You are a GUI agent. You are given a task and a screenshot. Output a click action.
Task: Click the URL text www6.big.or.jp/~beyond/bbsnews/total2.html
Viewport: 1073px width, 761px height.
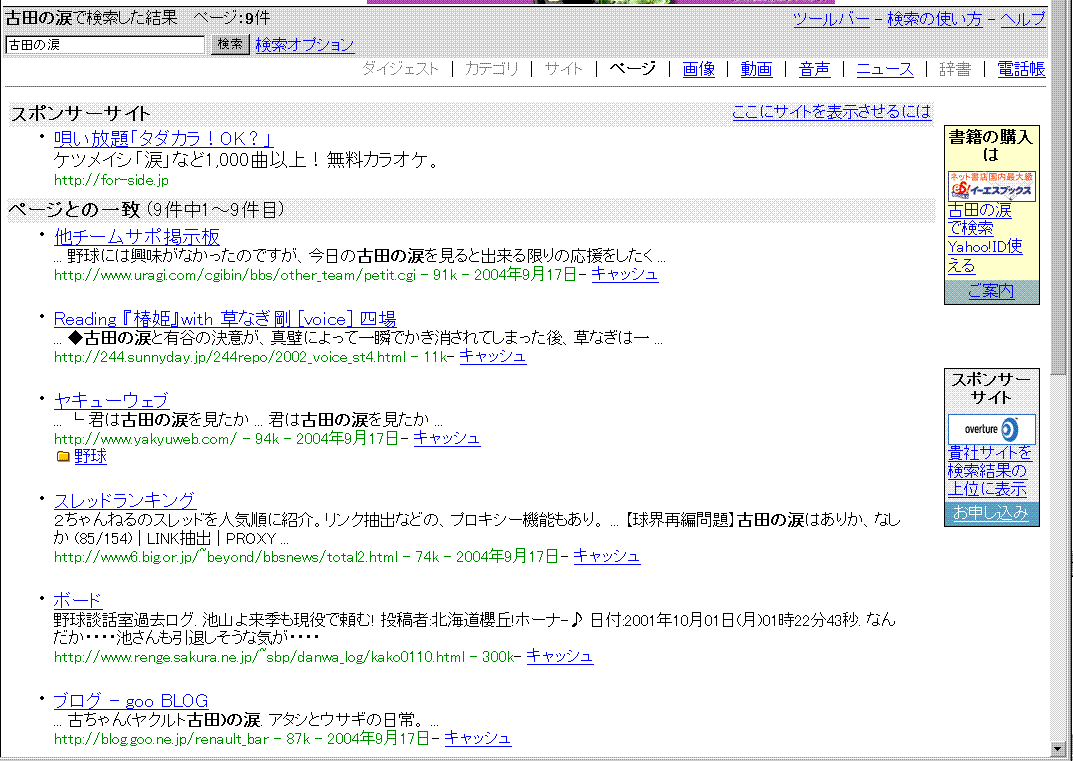pos(226,557)
